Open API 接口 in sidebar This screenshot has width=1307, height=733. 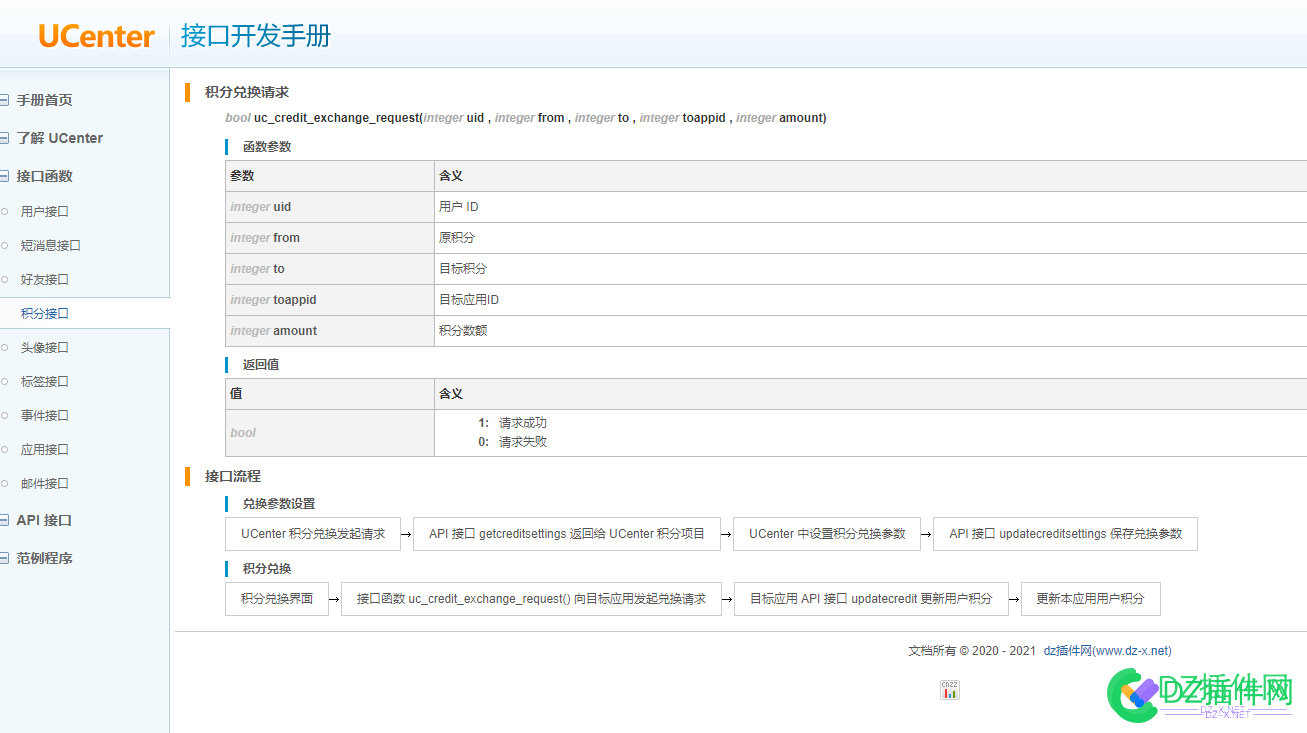pos(44,520)
